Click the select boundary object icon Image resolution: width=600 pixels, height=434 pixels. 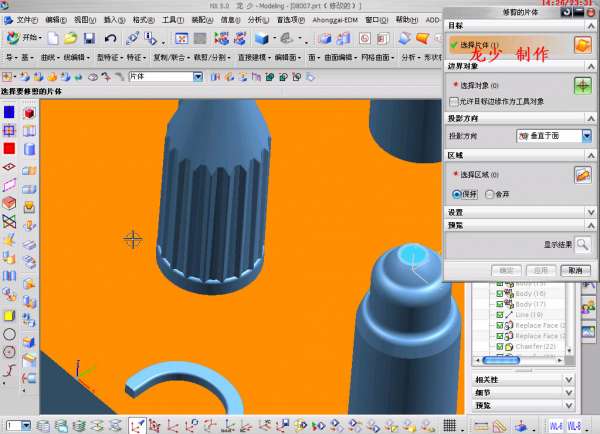coord(582,86)
